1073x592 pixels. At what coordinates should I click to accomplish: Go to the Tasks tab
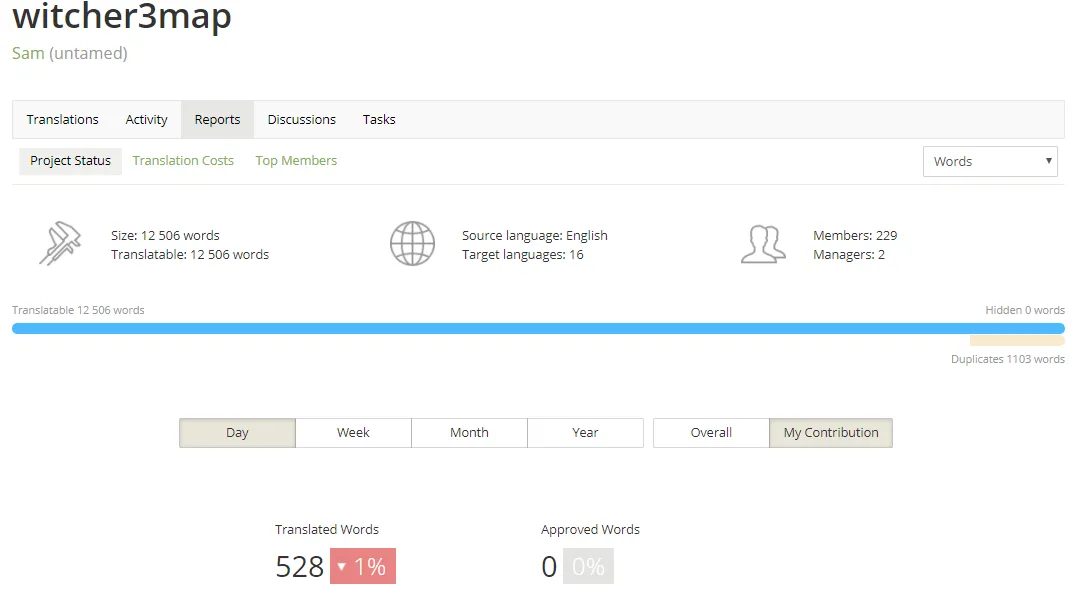pos(379,120)
